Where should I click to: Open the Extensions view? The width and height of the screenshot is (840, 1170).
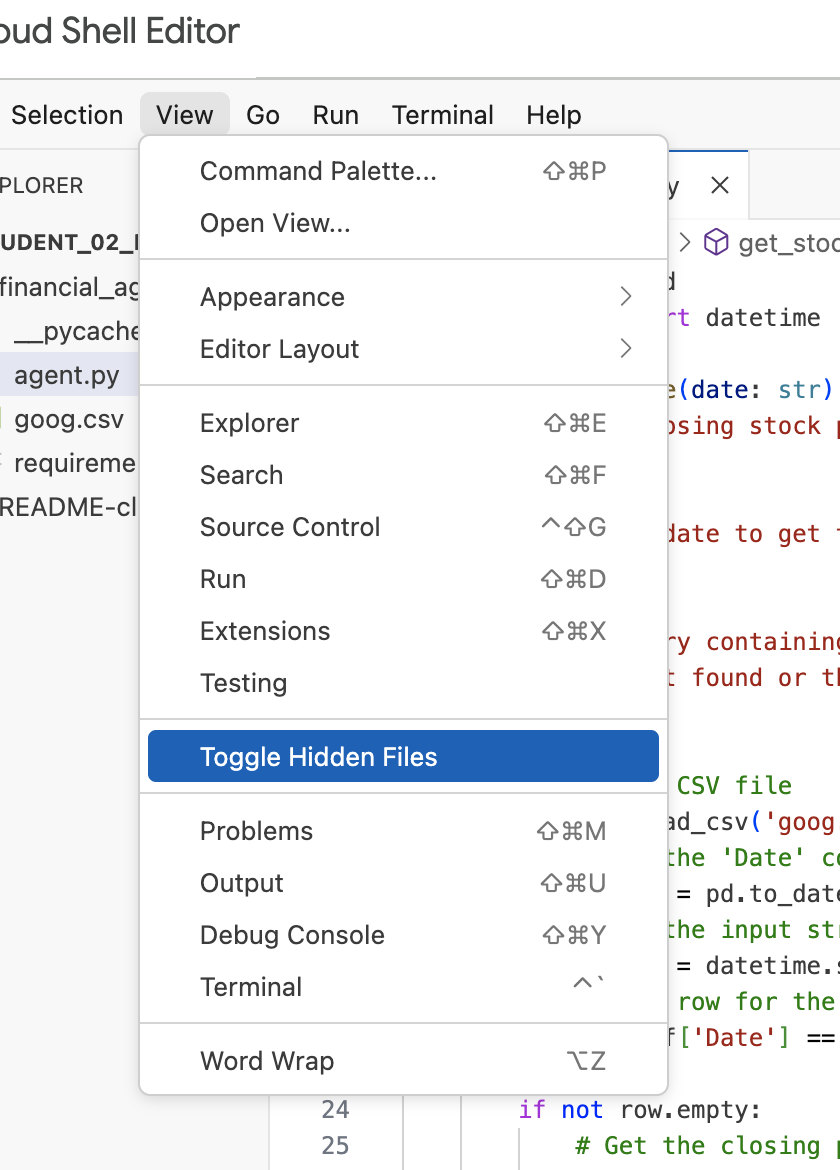coord(264,631)
